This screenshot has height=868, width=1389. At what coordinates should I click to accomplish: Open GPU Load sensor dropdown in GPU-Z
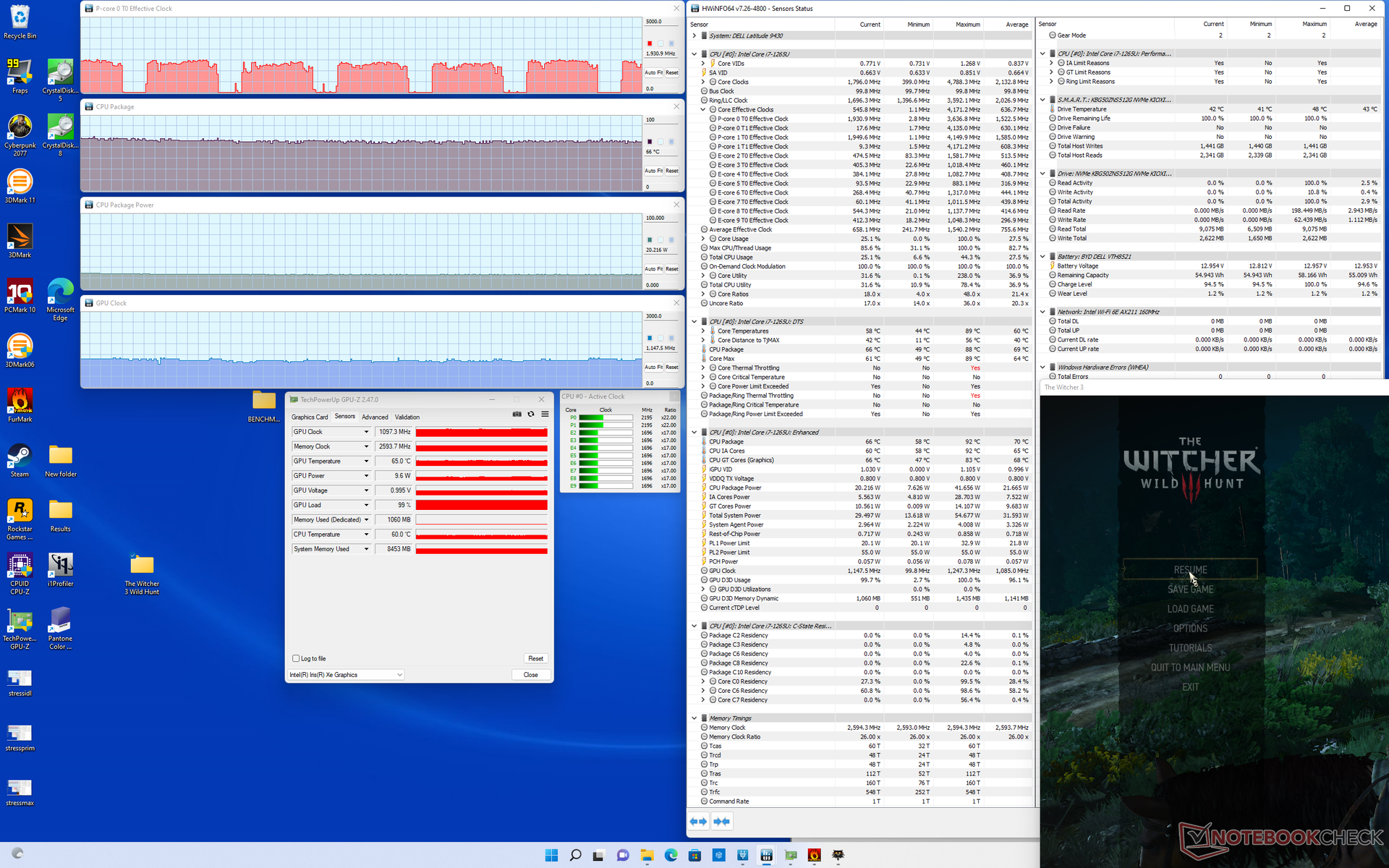coord(366,505)
